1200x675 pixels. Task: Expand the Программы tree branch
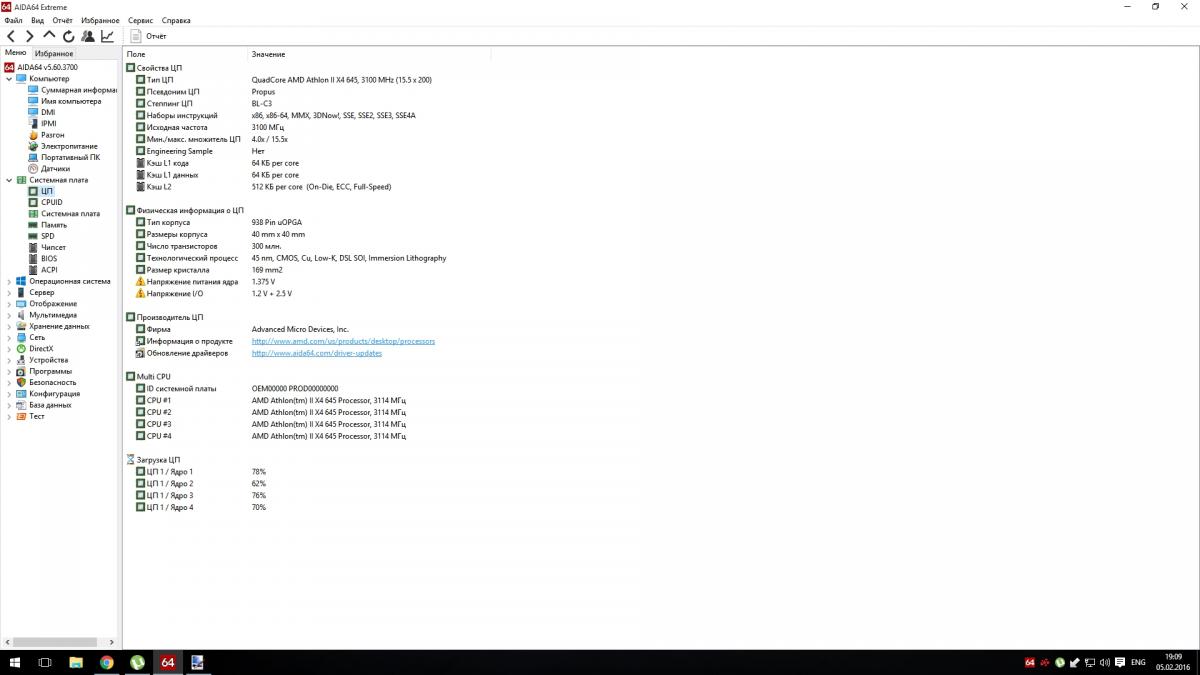[x=9, y=371]
